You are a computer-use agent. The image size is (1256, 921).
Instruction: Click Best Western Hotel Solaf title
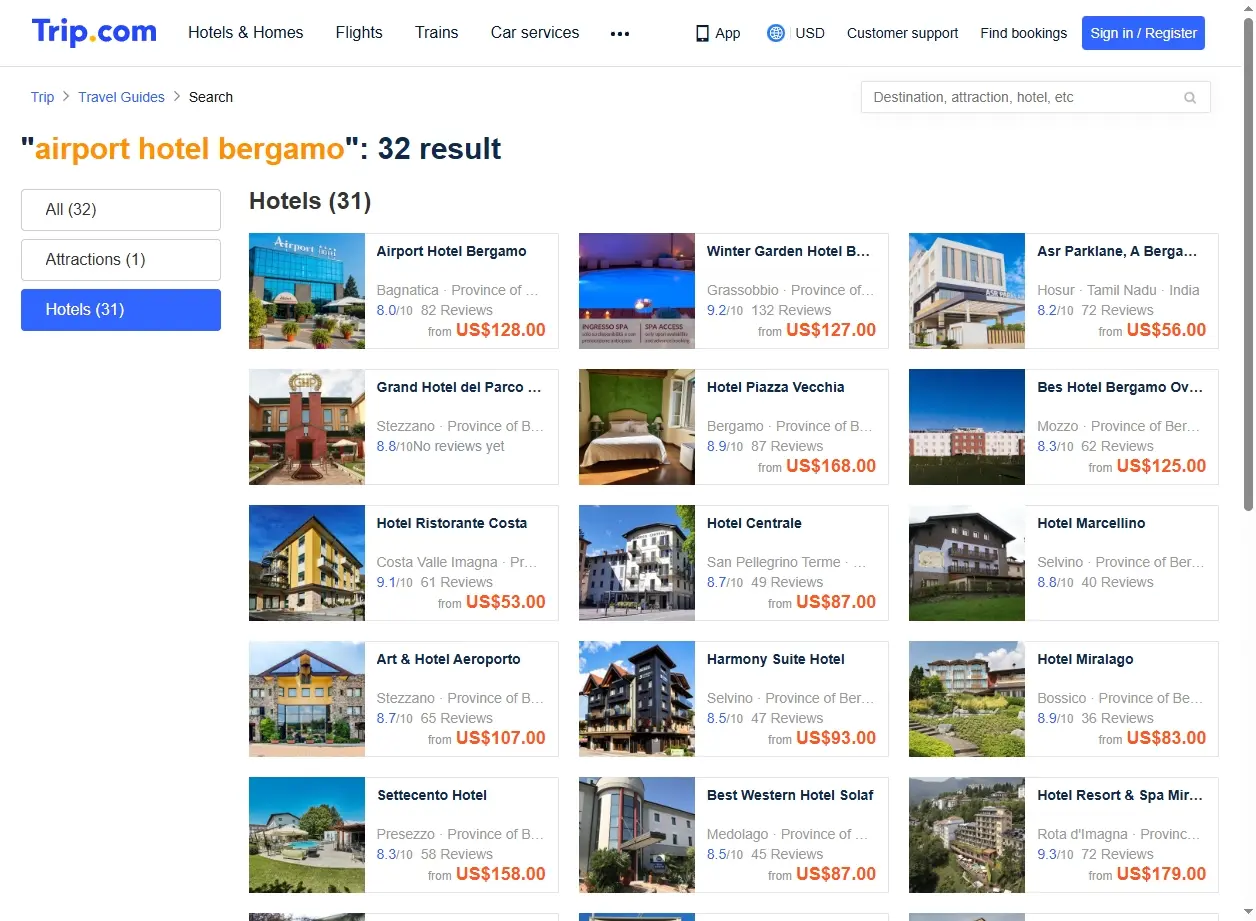790,795
